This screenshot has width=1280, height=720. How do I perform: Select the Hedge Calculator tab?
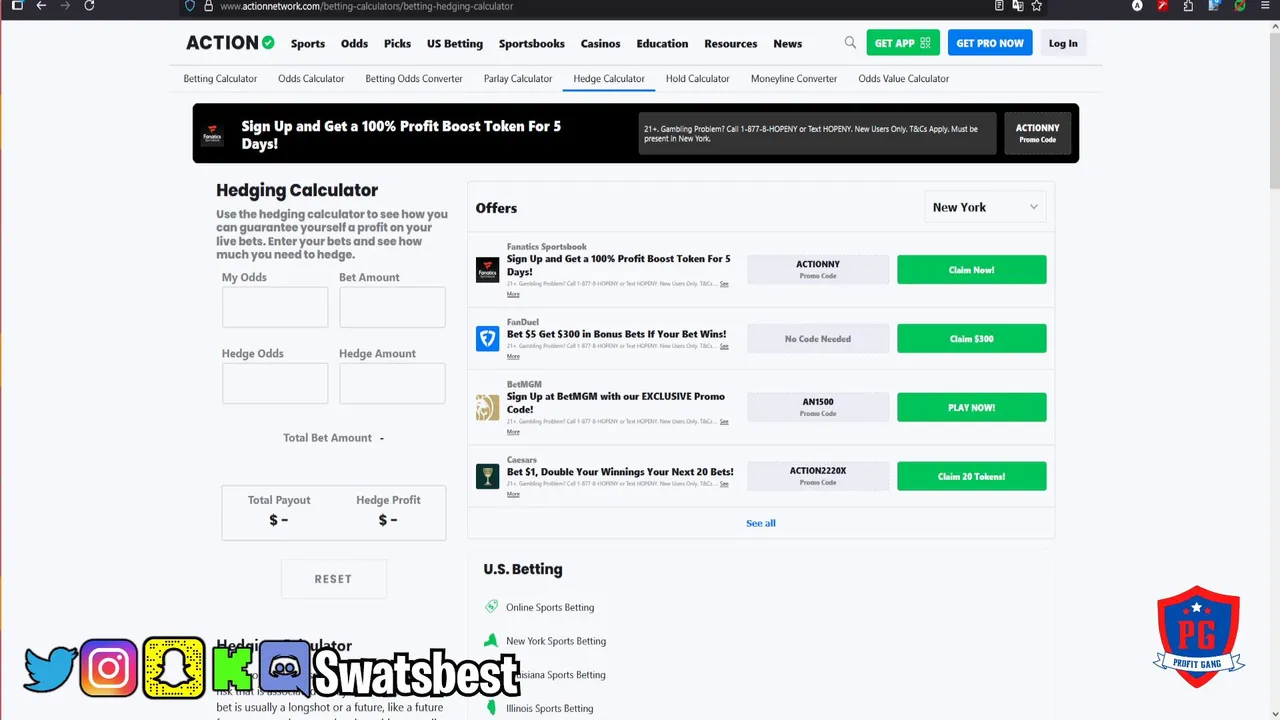[609, 78]
